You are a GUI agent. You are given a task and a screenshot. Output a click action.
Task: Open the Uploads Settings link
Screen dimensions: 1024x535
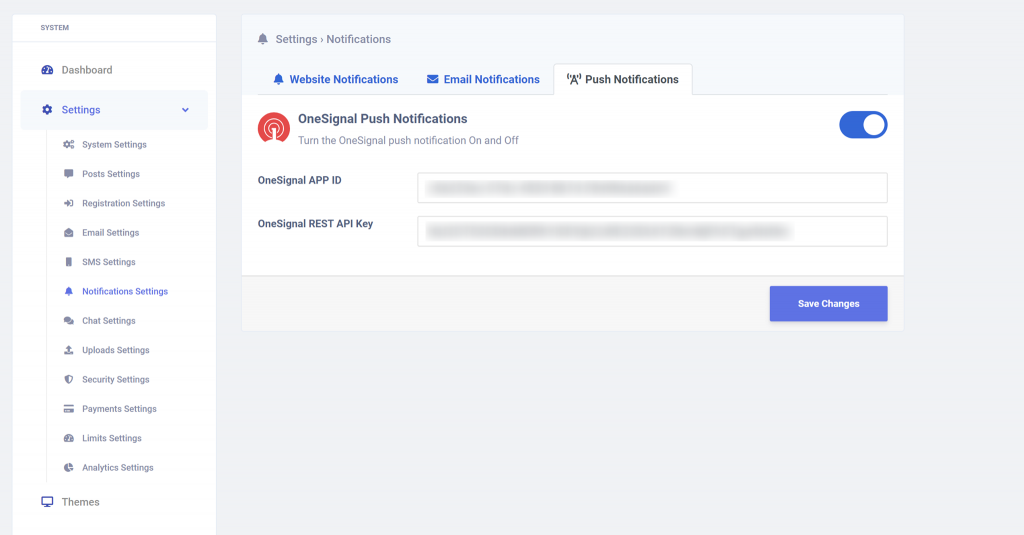116,350
